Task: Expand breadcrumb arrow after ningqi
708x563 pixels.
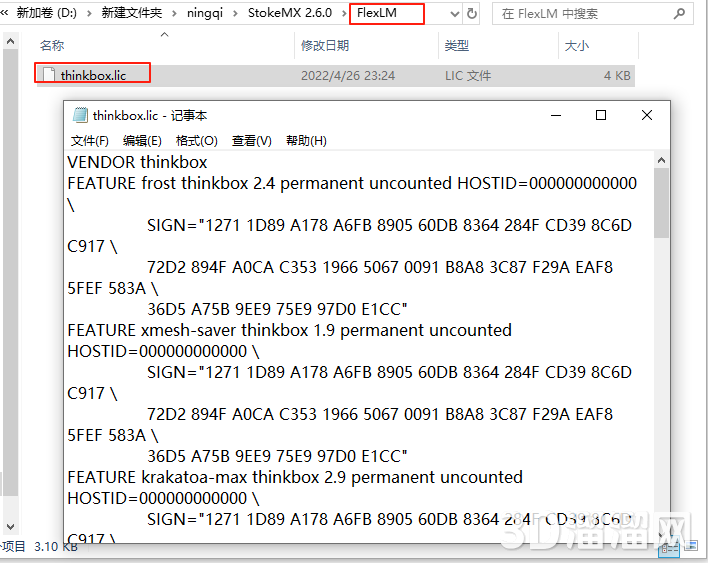Action: point(235,14)
